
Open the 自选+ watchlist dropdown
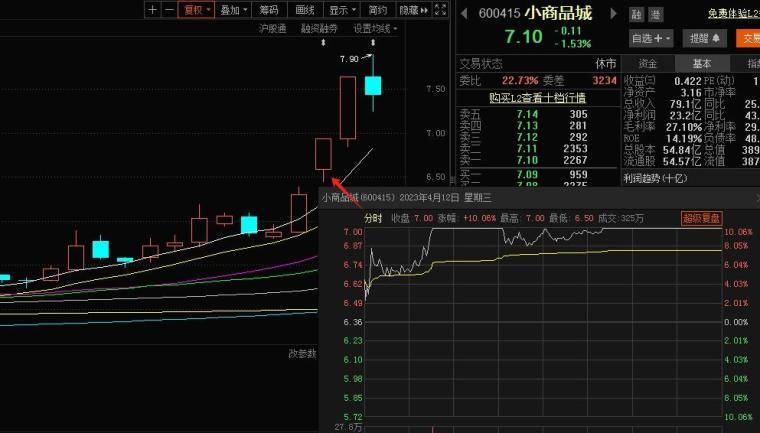coord(651,38)
